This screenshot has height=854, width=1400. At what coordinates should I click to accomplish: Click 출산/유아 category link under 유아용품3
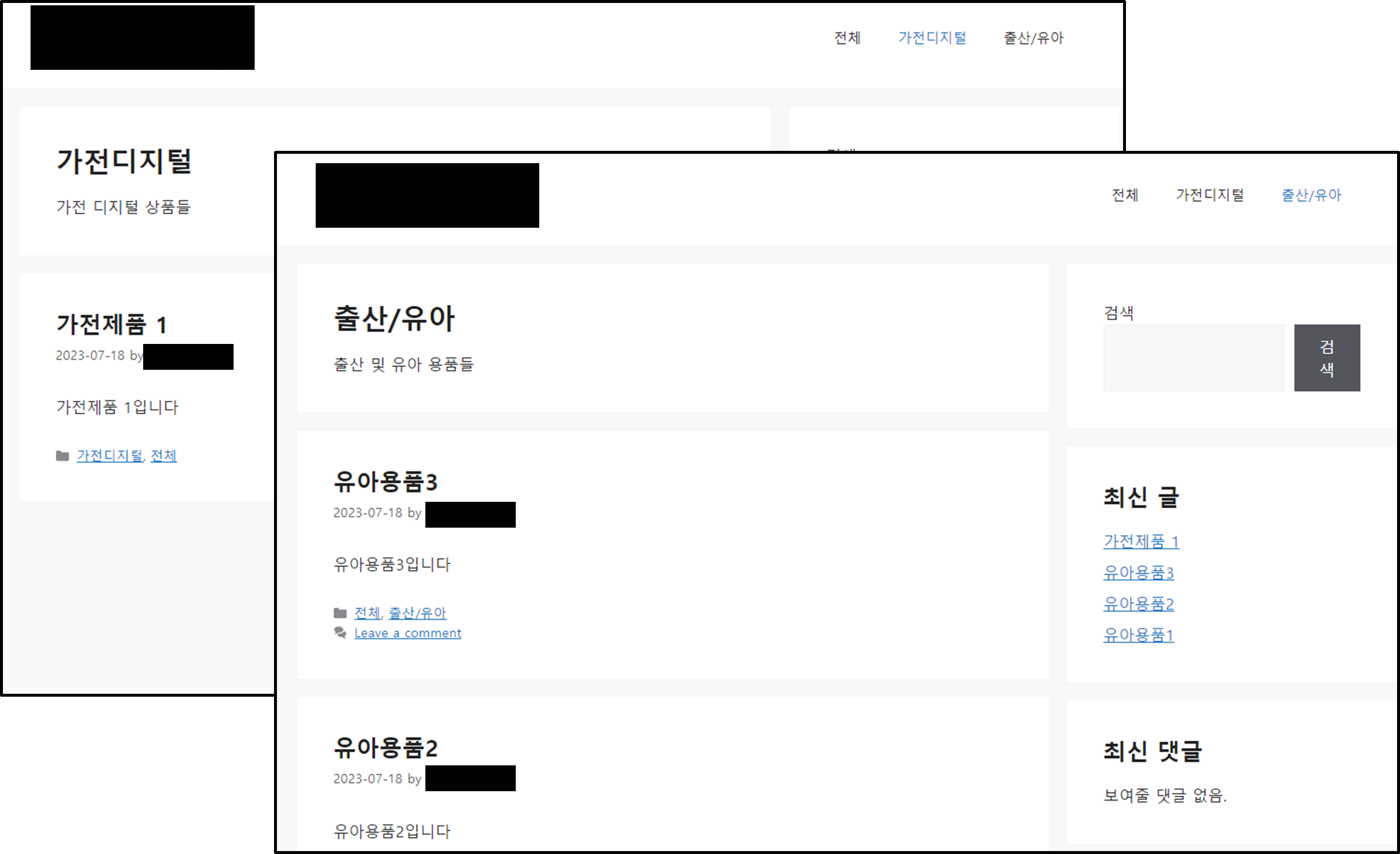pos(417,613)
